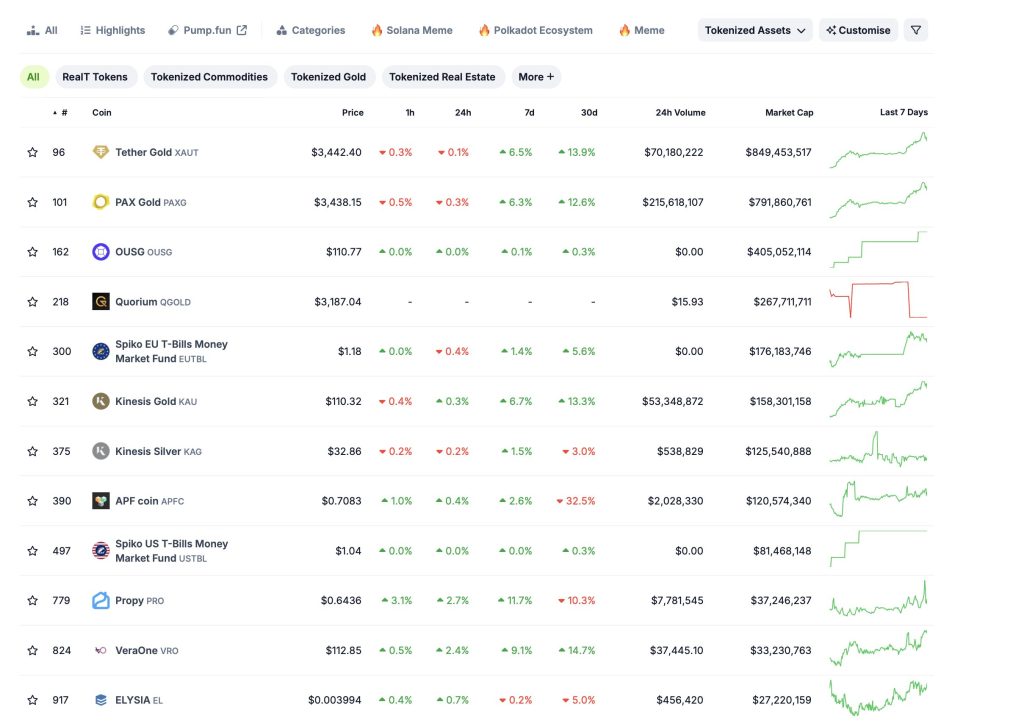Open the Polkadot Ecosystem tab

(536, 30)
